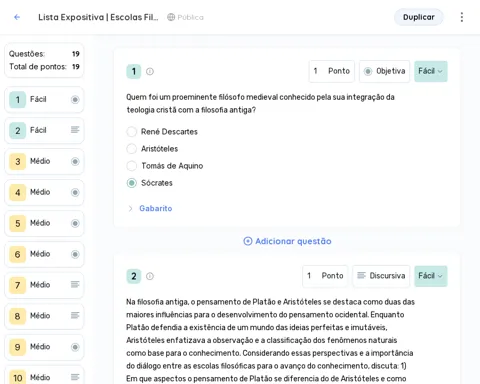Click the info icon next to question 1

point(150,71)
